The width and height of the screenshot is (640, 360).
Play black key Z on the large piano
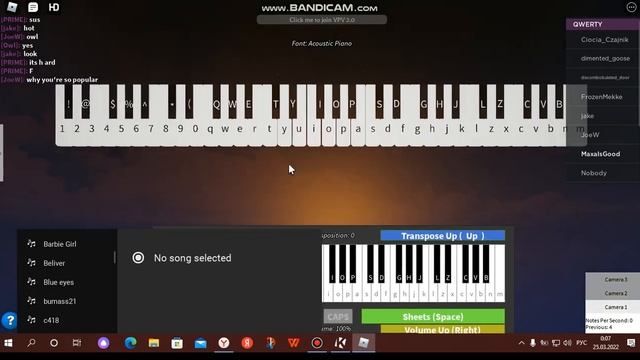click(500, 102)
